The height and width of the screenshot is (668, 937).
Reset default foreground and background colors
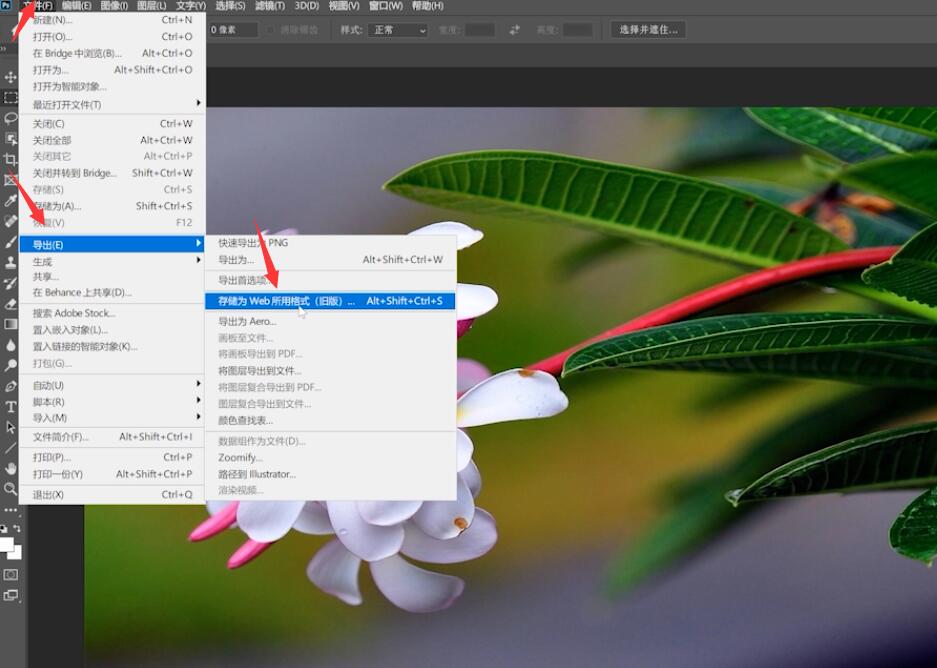[4, 528]
